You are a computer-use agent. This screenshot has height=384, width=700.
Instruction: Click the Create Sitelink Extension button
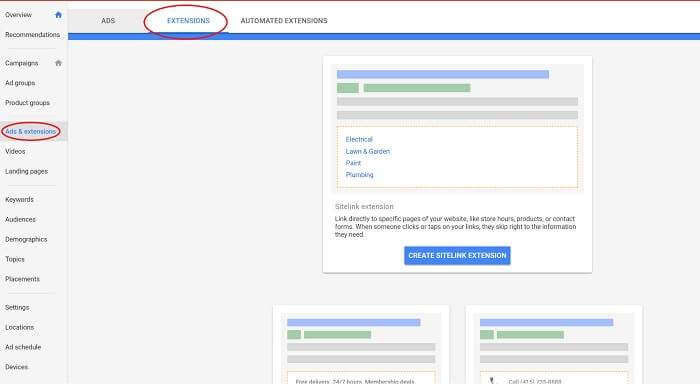coord(457,255)
